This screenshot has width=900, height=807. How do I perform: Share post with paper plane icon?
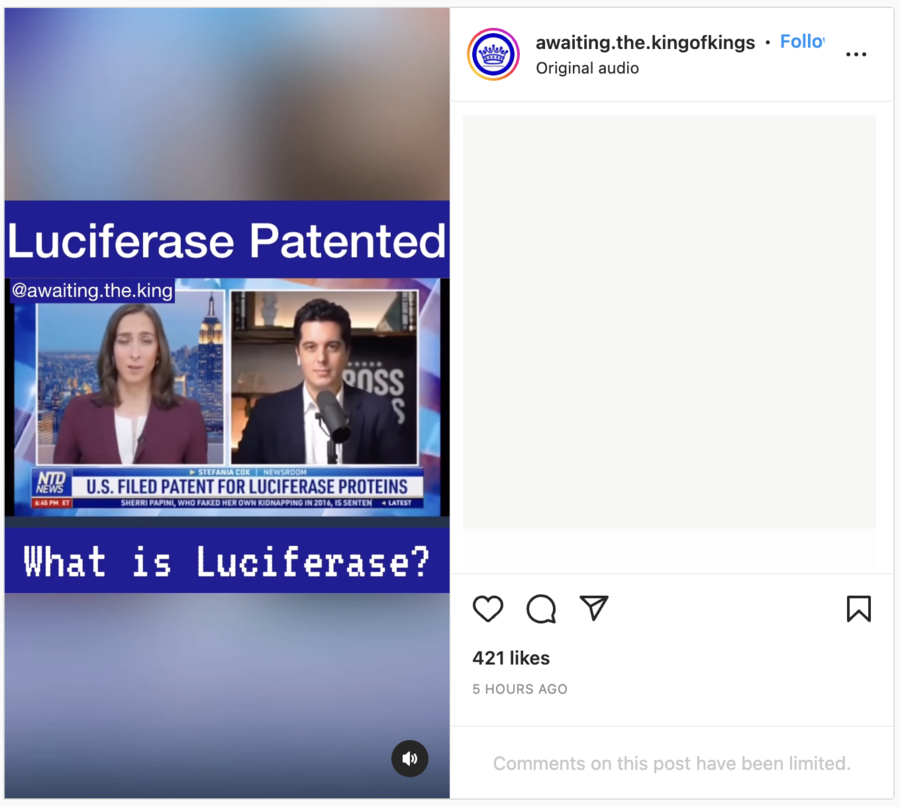click(x=593, y=608)
